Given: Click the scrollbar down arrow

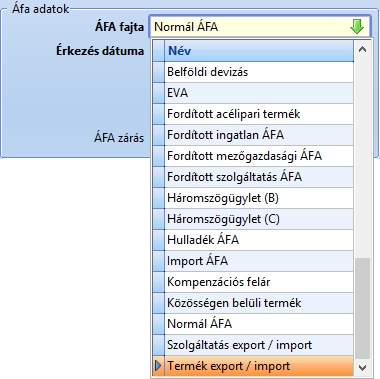Looking at the screenshot, I should (362, 368).
